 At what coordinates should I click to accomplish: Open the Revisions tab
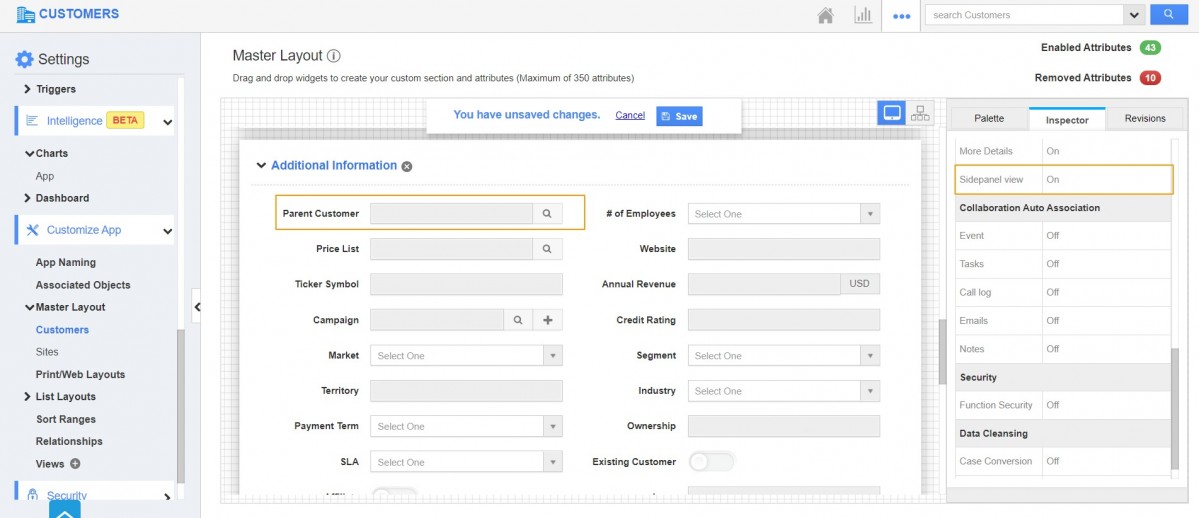point(1144,118)
